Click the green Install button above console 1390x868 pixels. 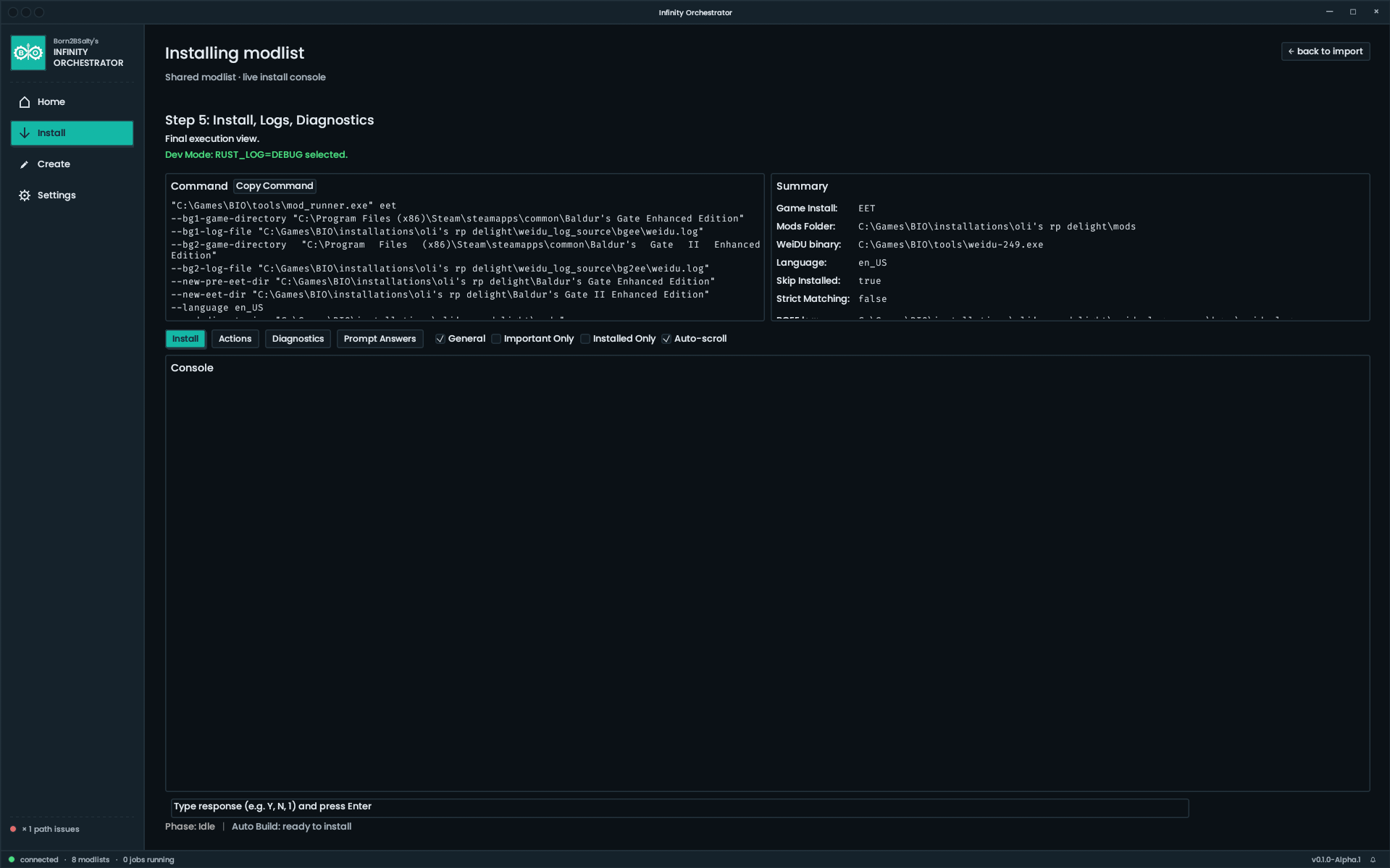tap(185, 339)
